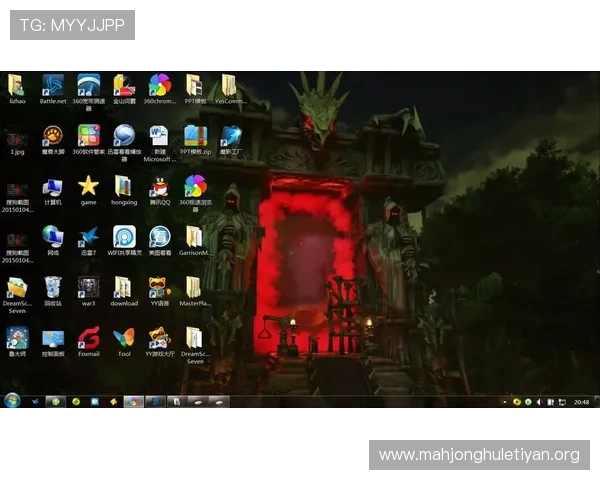Viewport: 600px width, 480px height.
Task: Launch the 360chrome browser shortcut
Action: tap(160, 86)
